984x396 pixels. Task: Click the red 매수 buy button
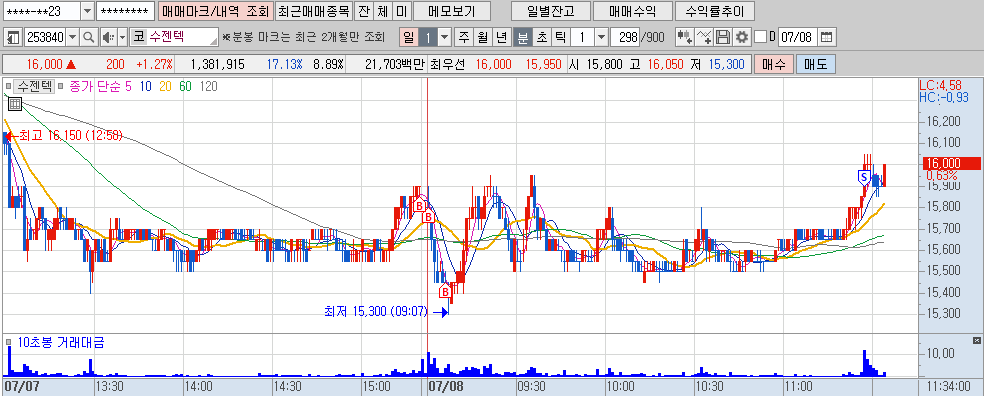774,64
